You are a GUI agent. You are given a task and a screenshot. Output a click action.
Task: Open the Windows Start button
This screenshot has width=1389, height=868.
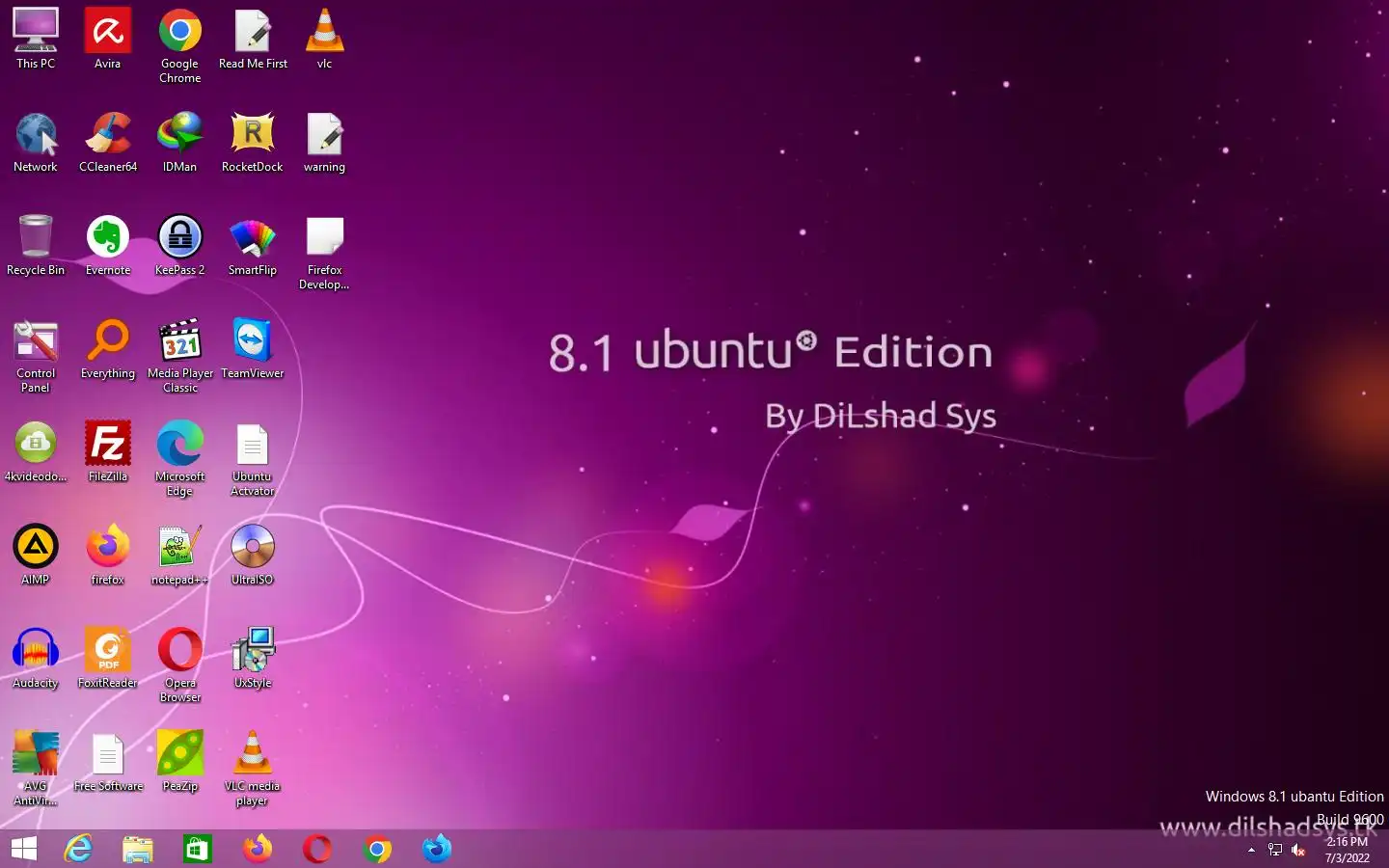(23, 849)
